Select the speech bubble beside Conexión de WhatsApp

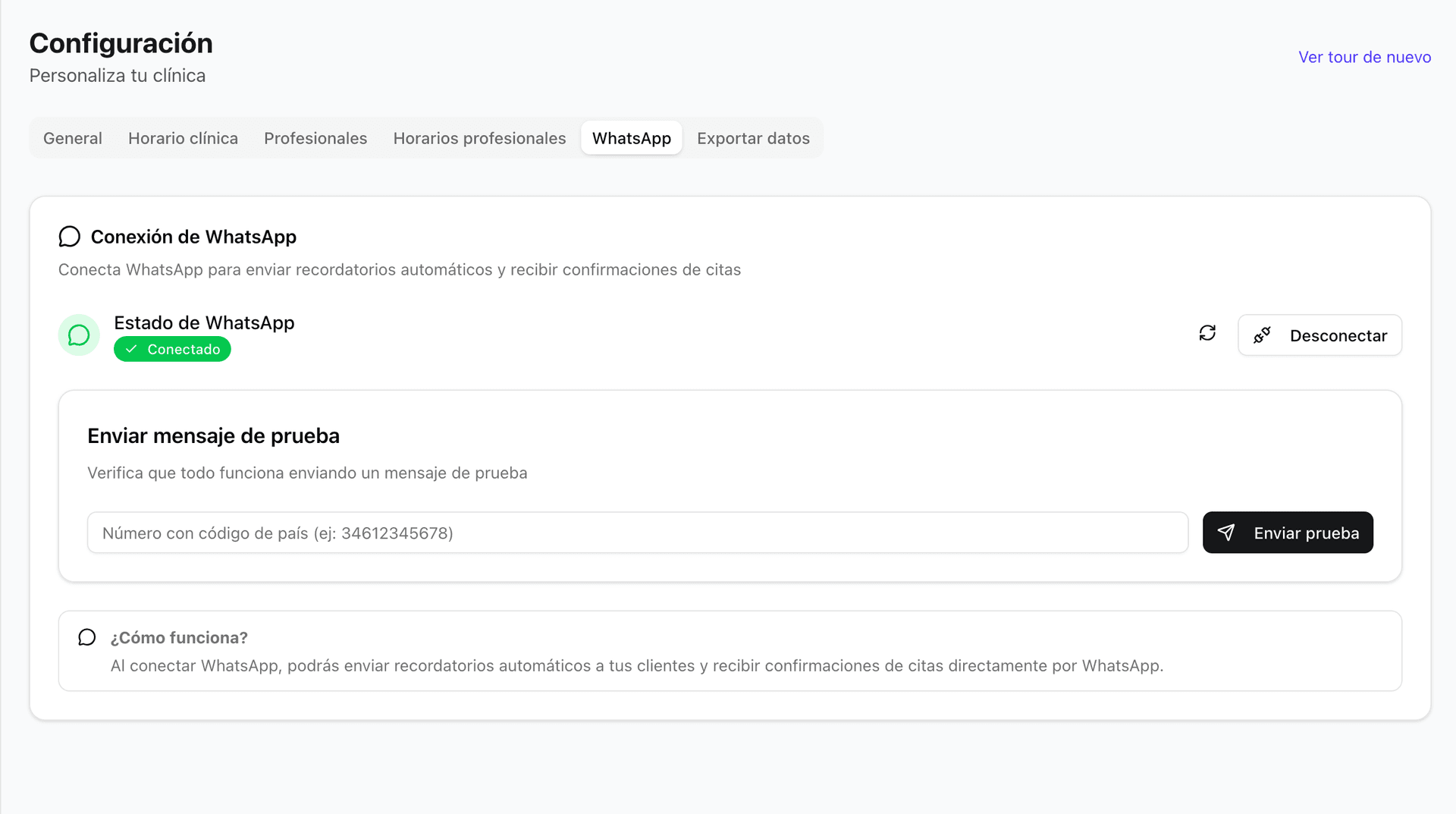[69, 236]
